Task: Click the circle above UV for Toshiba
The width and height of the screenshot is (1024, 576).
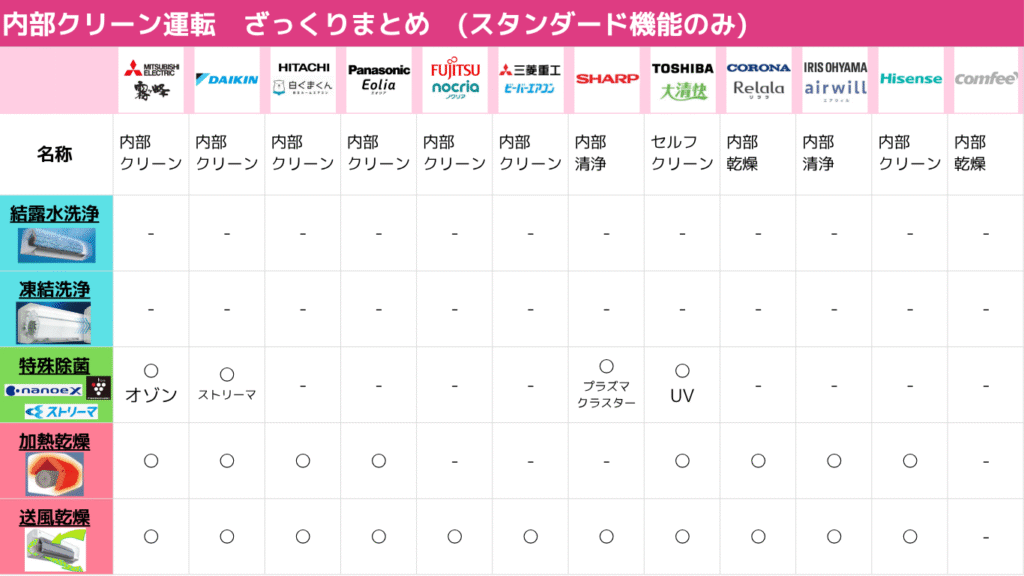Action: coord(682,371)
